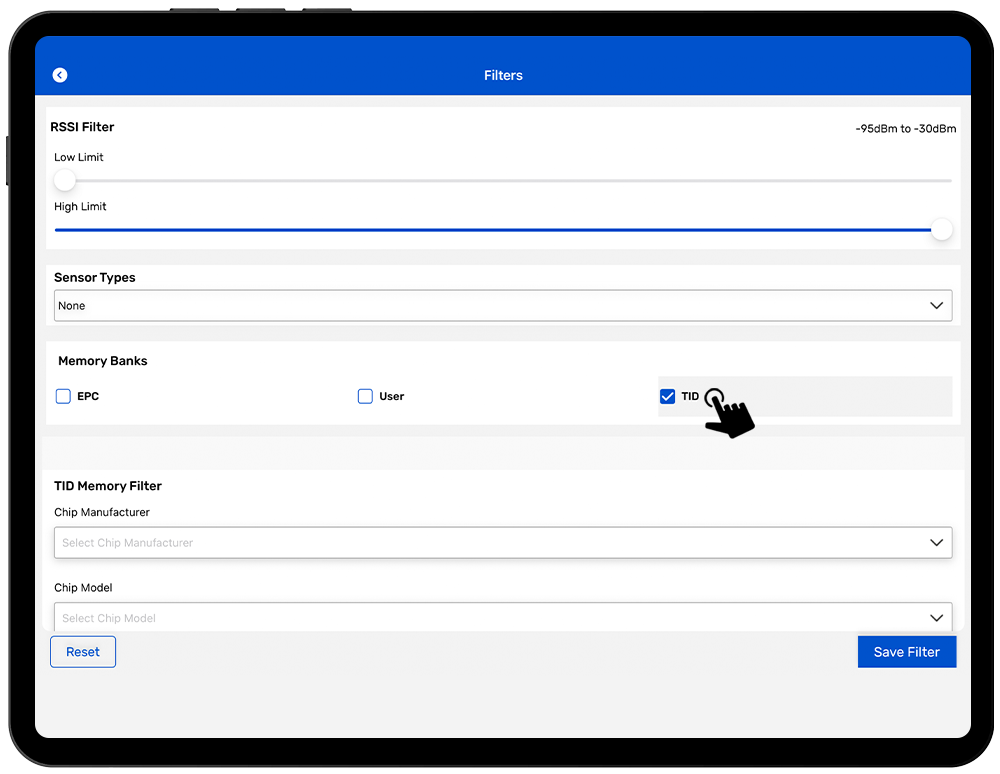Go back using the header arrow icon
The width and height of the screenshot is (1000, 774).
pyautogui.click(x=60, y=75)
